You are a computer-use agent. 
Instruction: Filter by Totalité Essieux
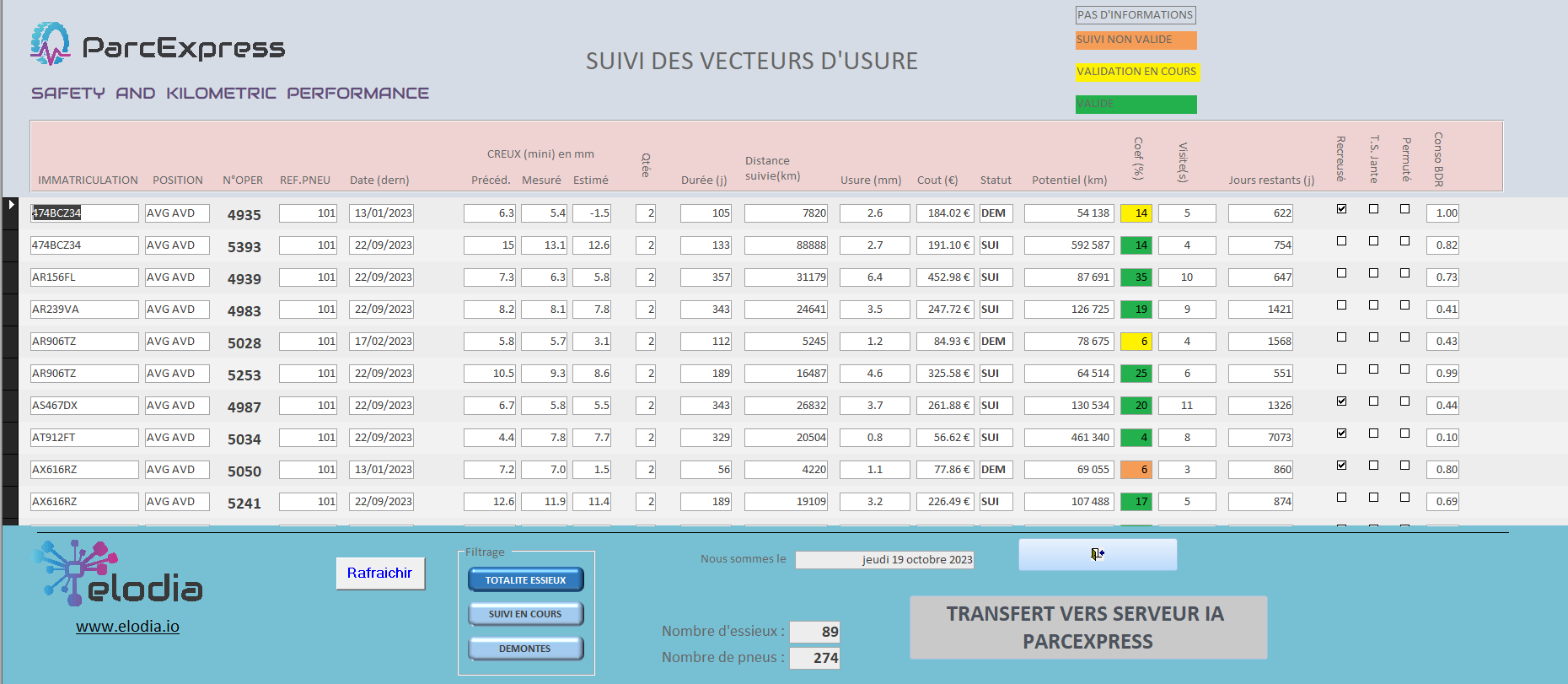pyautogui.click(x=525, y=580)
